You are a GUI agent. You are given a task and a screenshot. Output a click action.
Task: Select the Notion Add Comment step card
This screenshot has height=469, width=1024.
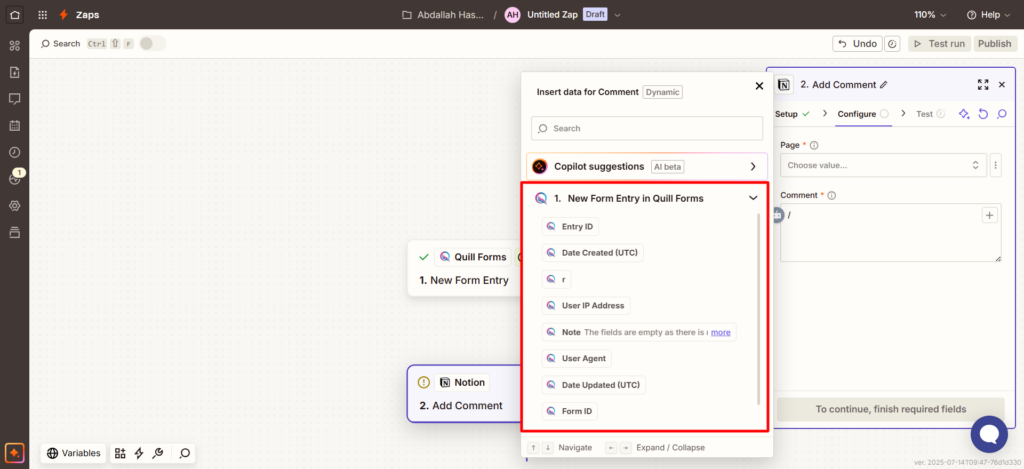[x=464, y=393]
